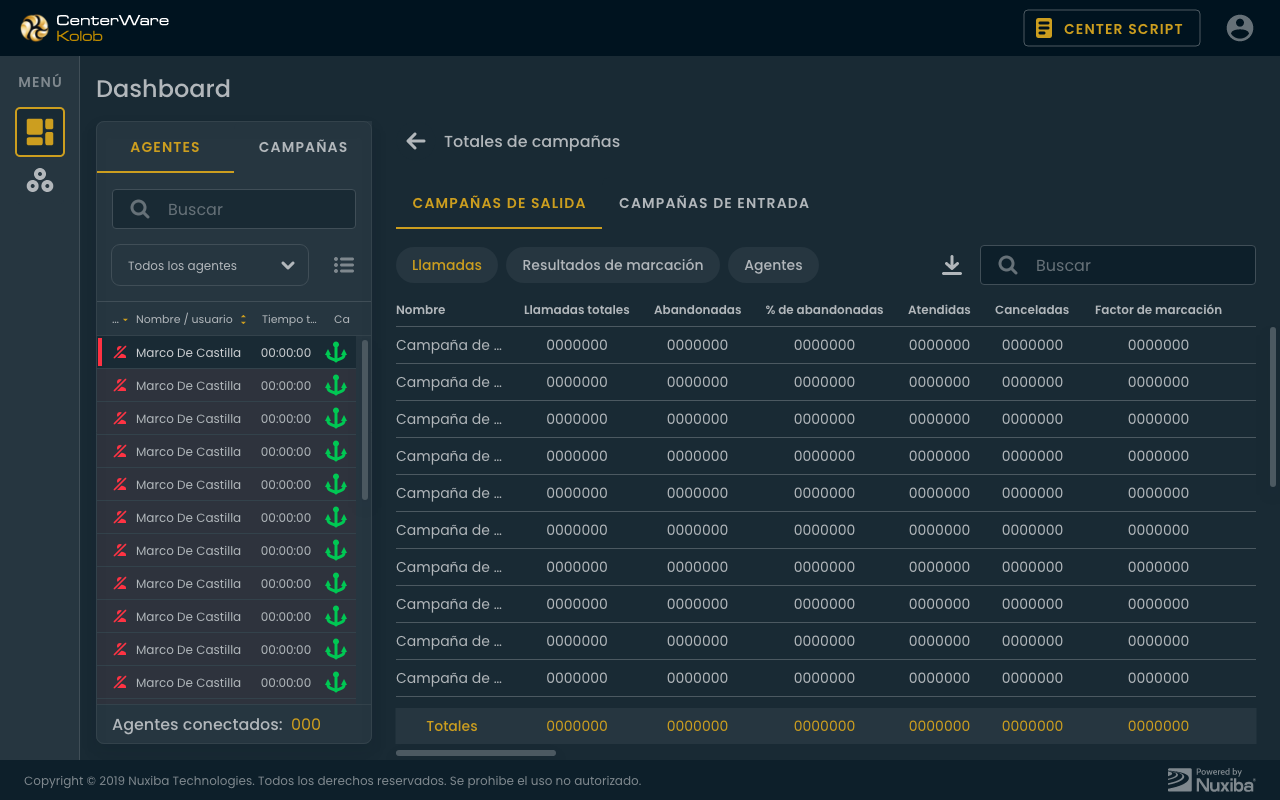
Task: Open the Dashboard icon in the menu sidebar
Action: 40,132
